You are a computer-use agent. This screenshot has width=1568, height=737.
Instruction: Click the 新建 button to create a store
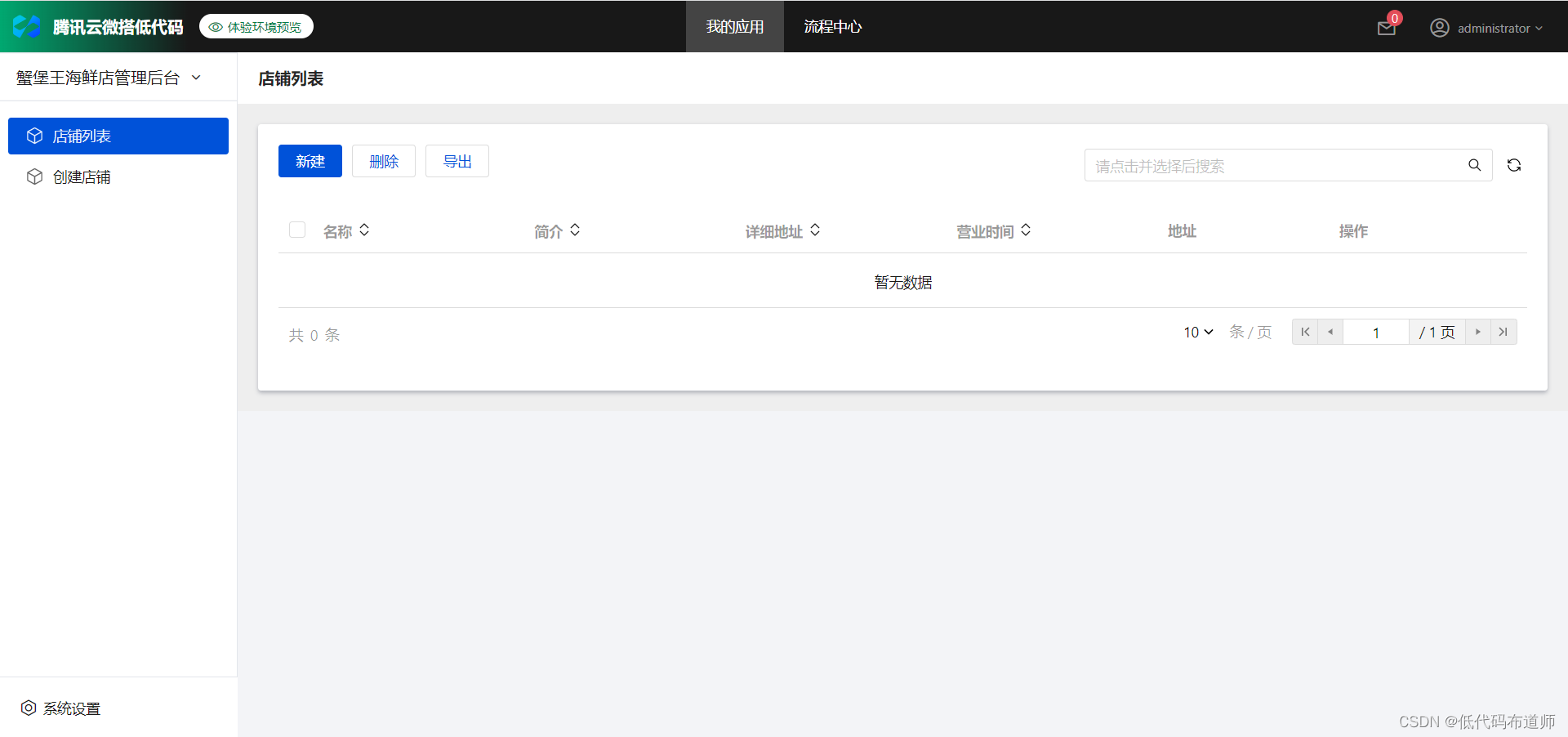pyautogui.click(x=310, y=161)
